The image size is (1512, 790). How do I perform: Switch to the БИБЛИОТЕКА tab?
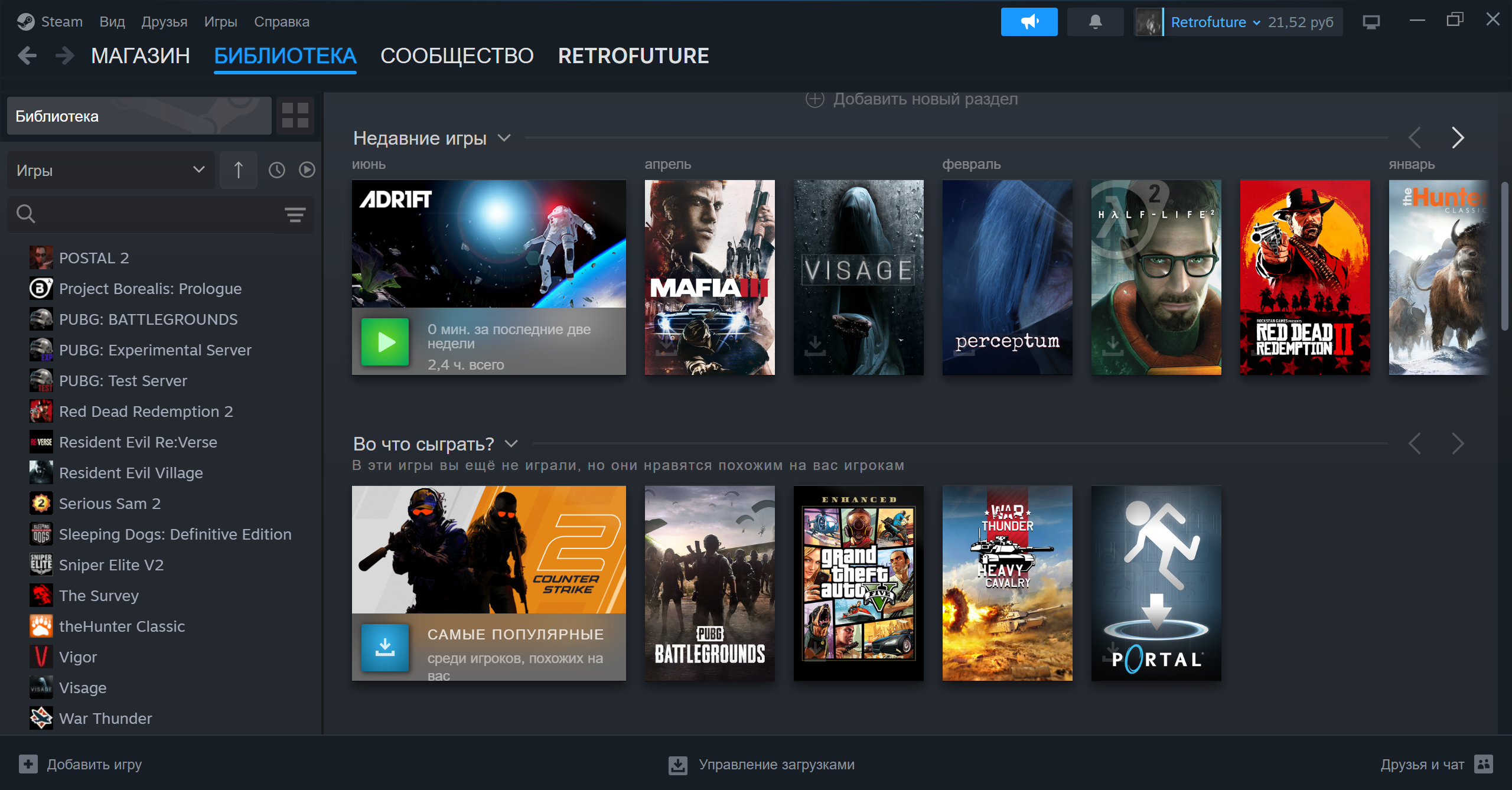(285, 56)
